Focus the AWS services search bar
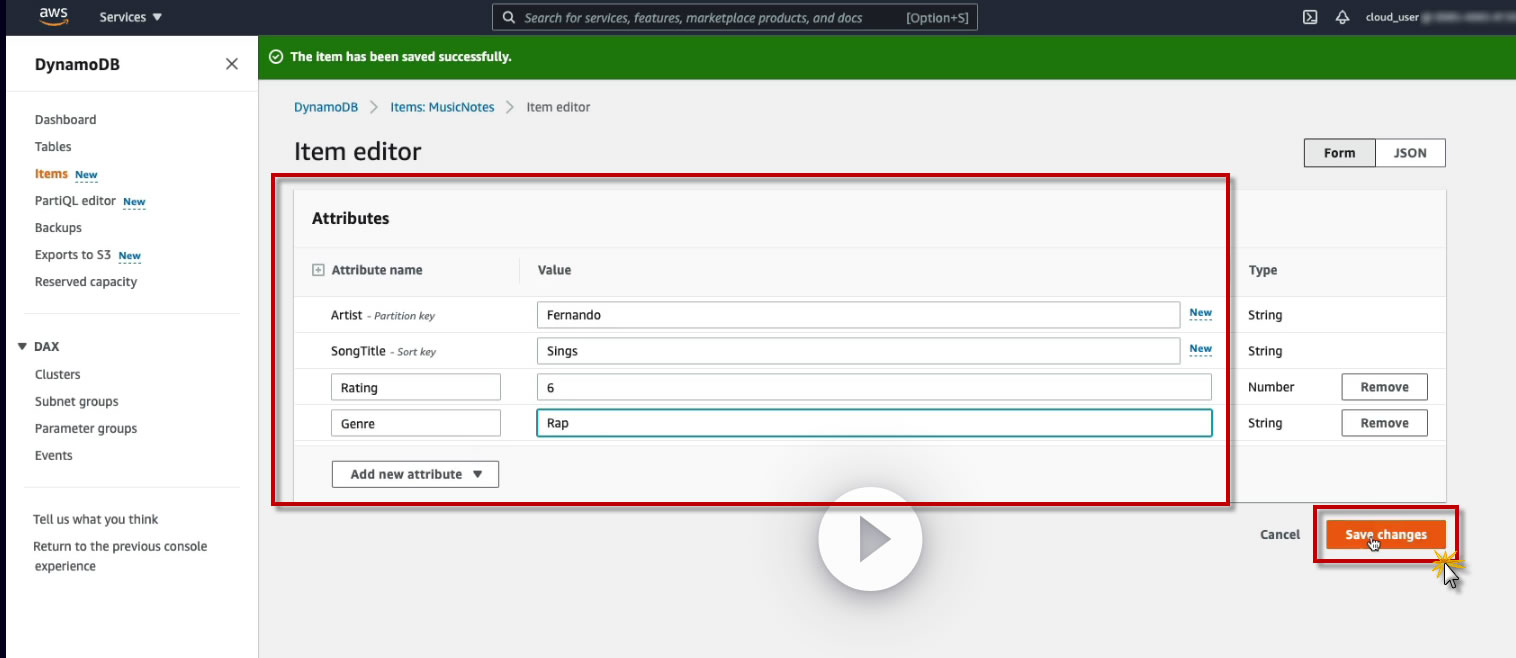 [x=735, y=17]
